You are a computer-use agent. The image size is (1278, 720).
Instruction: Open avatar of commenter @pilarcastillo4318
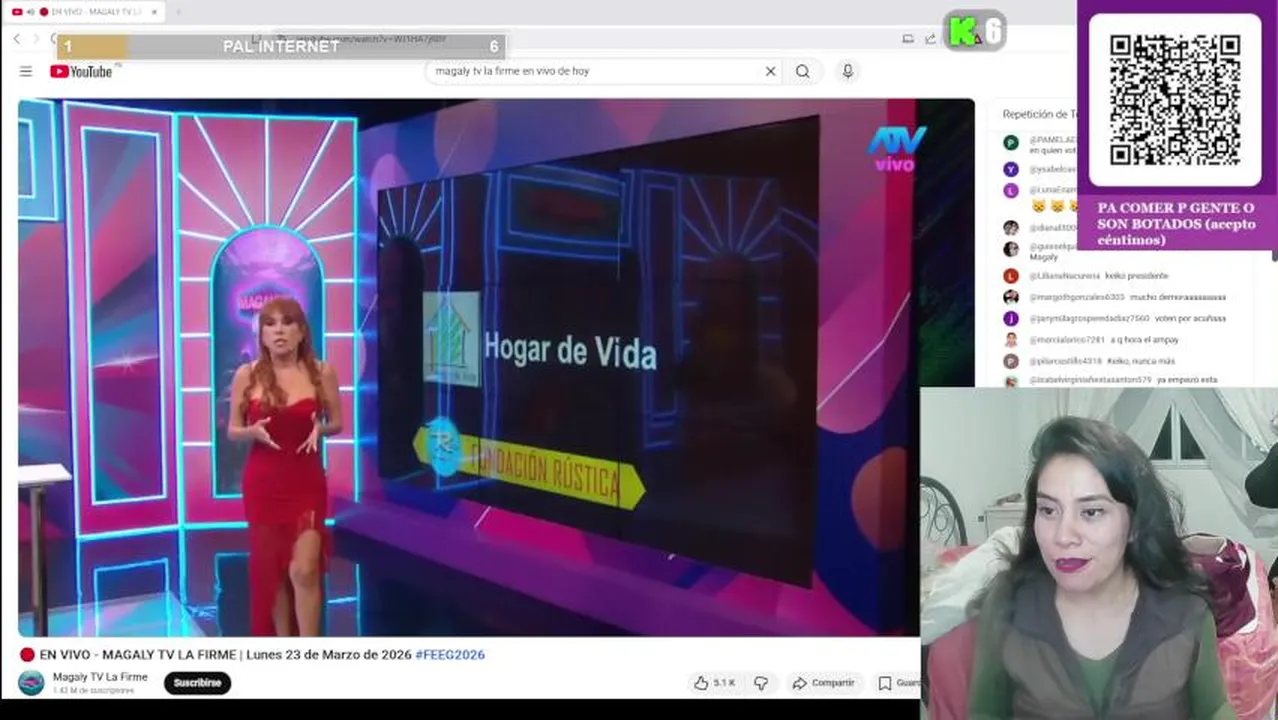click(1011, 361)
